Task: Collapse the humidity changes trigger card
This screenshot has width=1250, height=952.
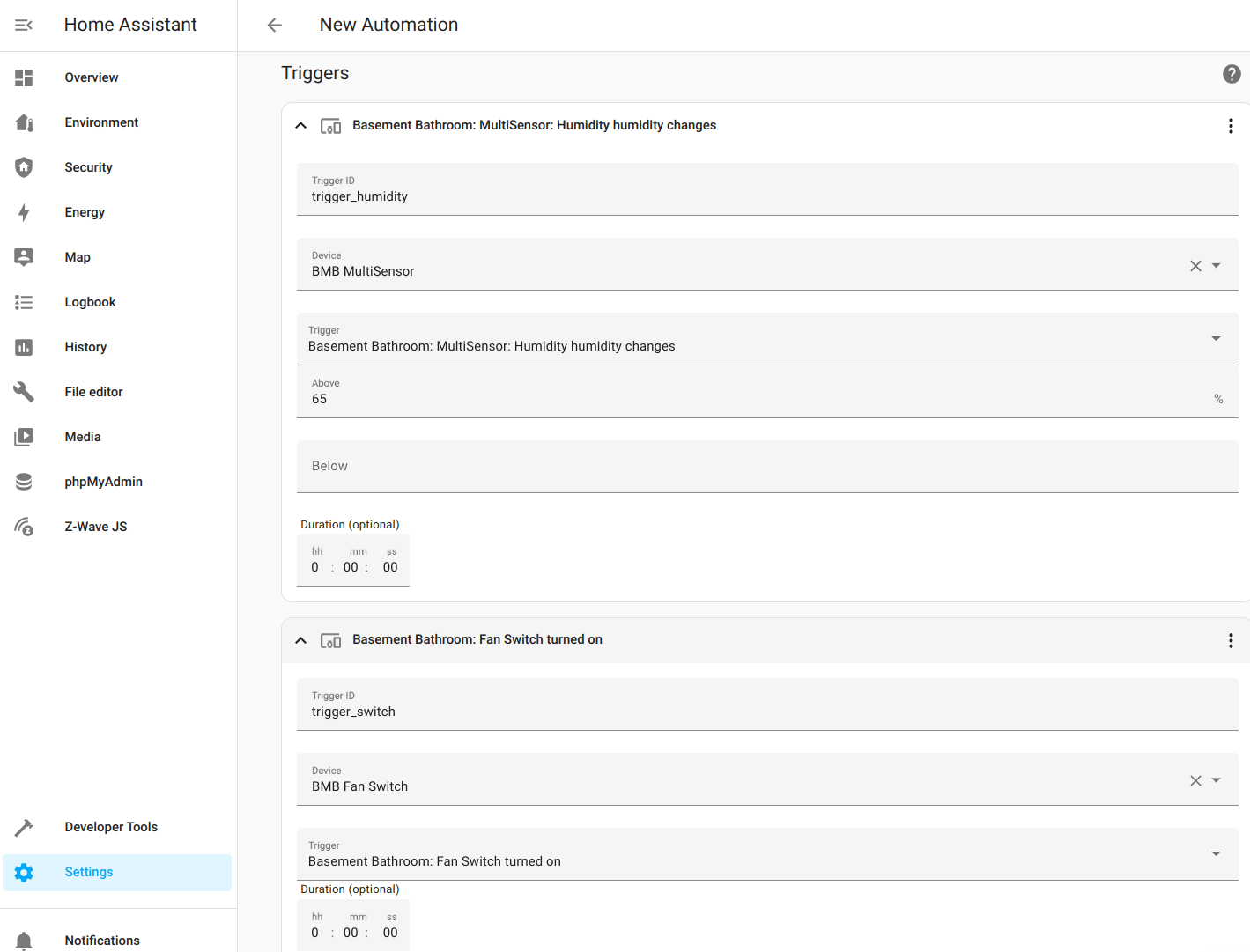Action: pyautogui.click(x=301, y=126)
